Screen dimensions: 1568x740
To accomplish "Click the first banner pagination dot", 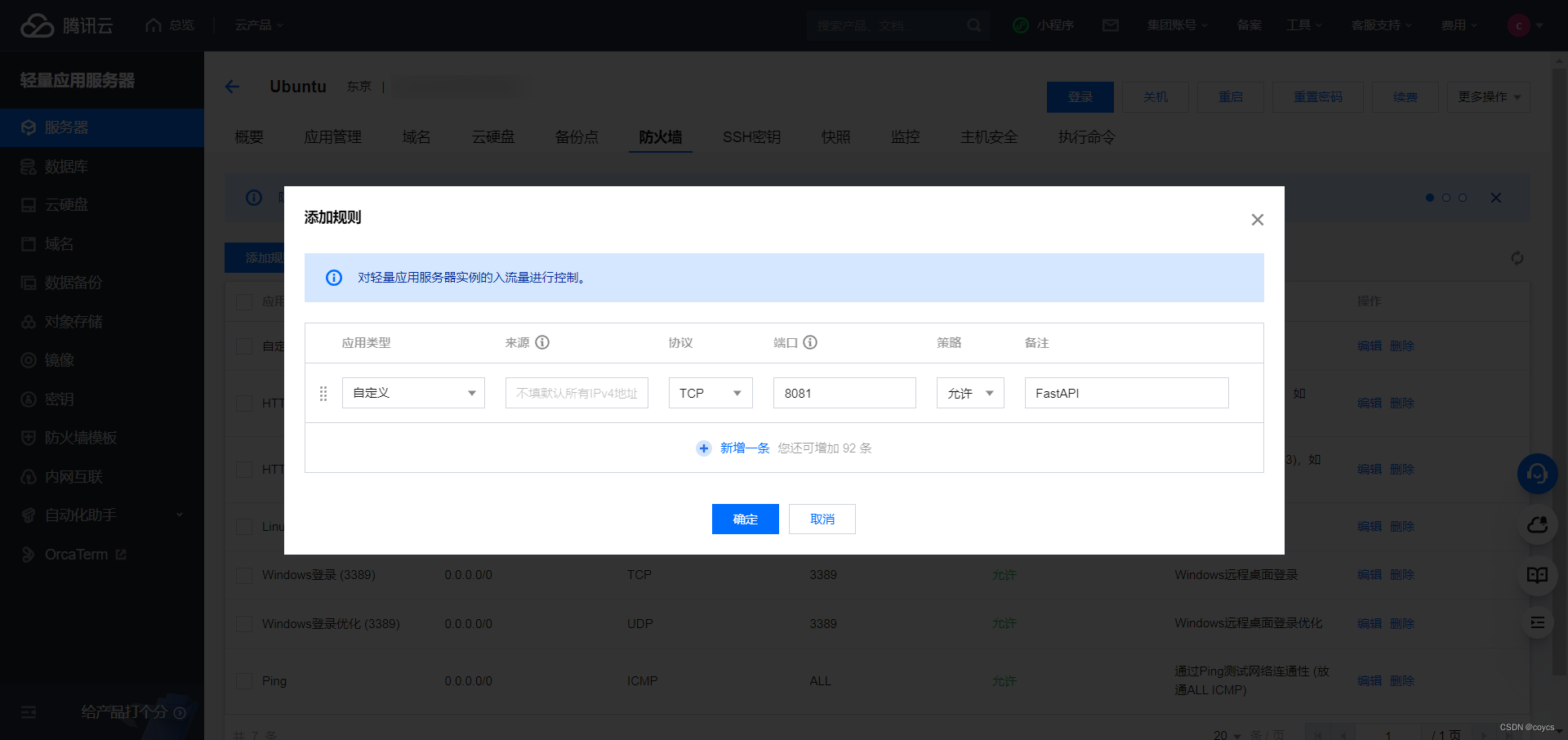I will (1430, 198).
